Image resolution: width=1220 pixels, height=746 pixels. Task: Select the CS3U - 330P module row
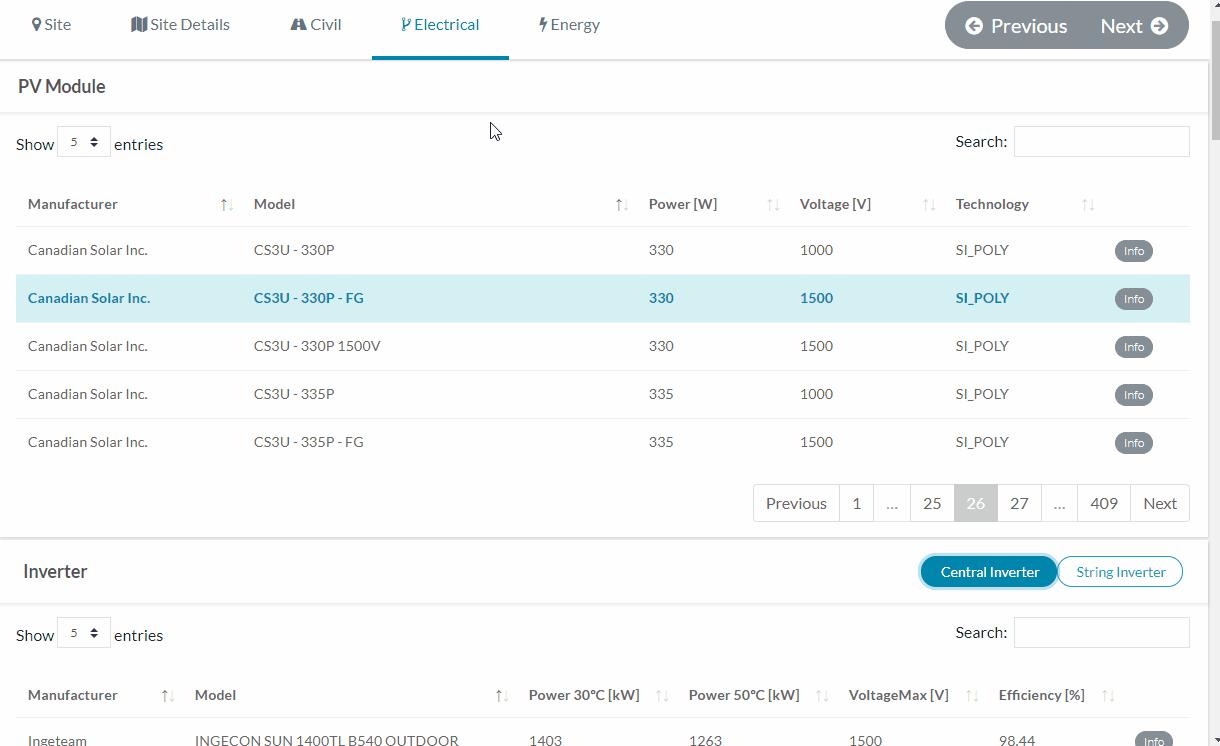(x=603, y=250)
